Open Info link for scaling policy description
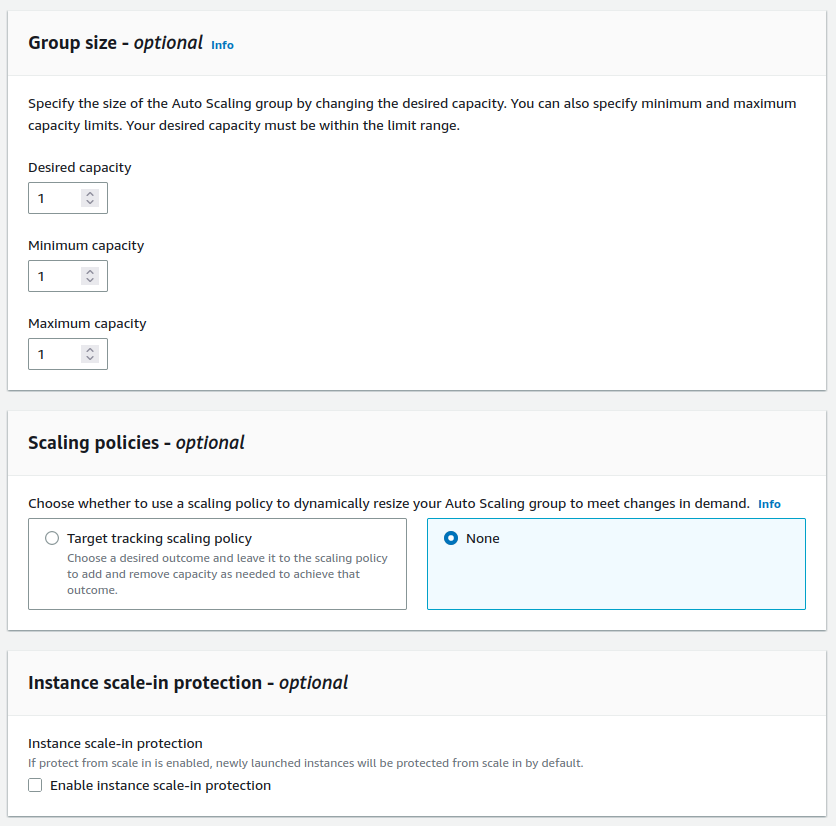Viewport: 836px width, 826px height. point(769,504)
